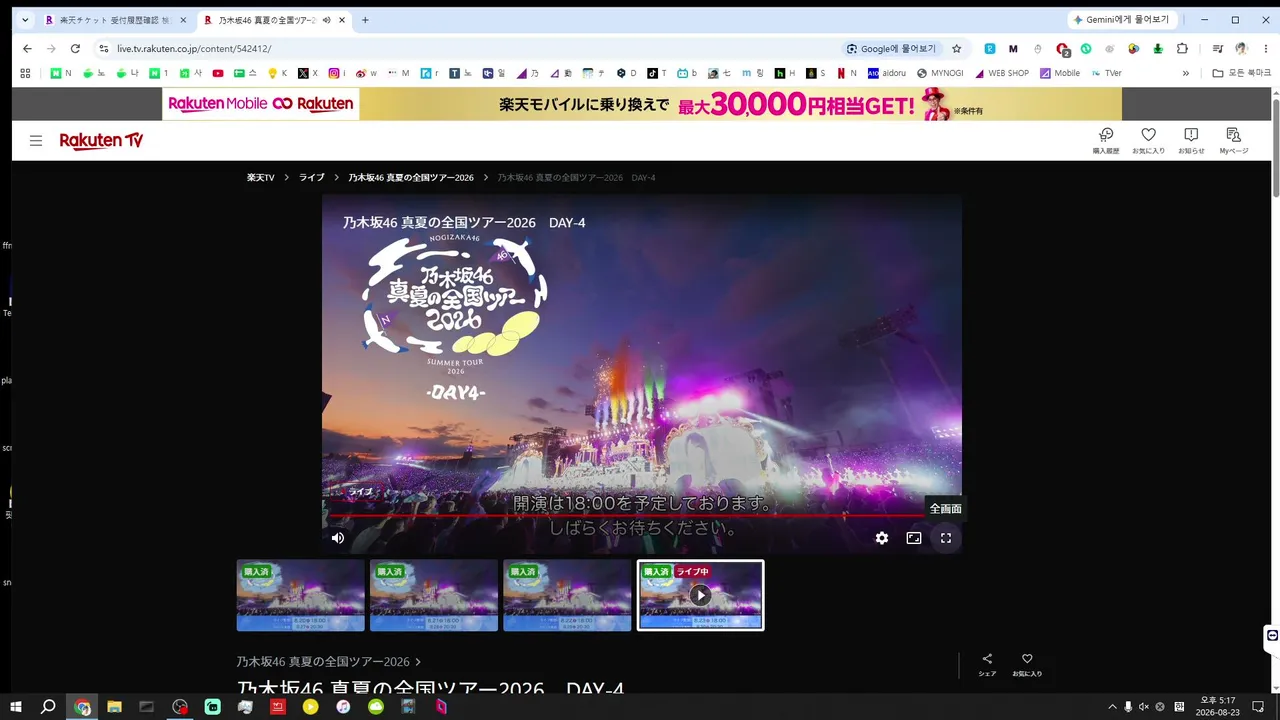The width and height of the screenshot is (1280, 720).
Task: Select second DAY thumbnail marked 購入済
Action: [434, 595]
